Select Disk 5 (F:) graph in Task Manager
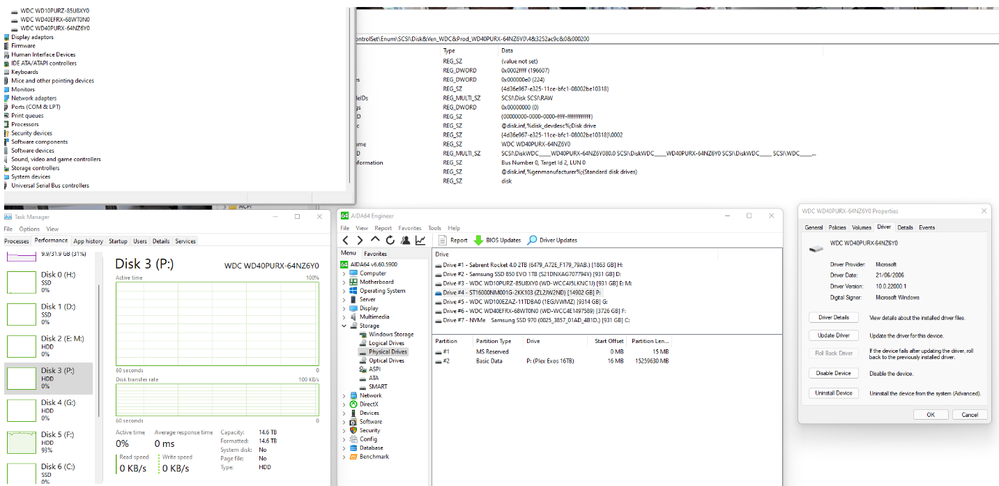 tap(21, 442)
